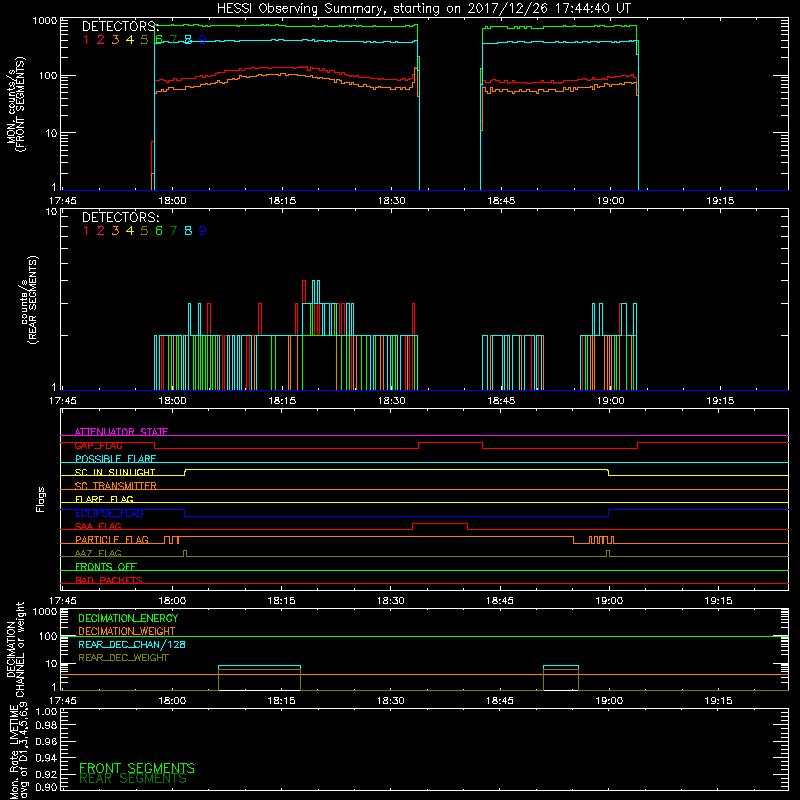Image resolution: width=800 pixels, height=800 pixels.
Task: Select the 'DETECTORS:' legend heading in front segments panel
Action: (x=121, y=26)
